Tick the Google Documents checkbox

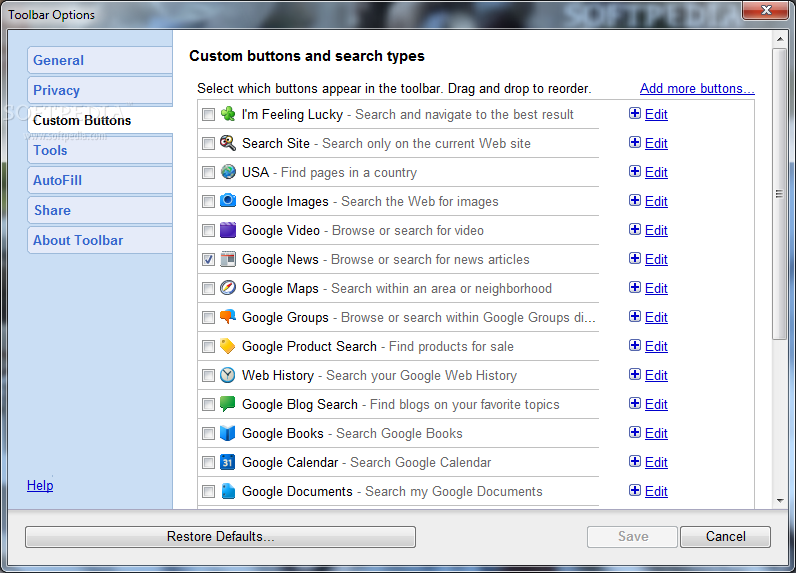point(208,491)
